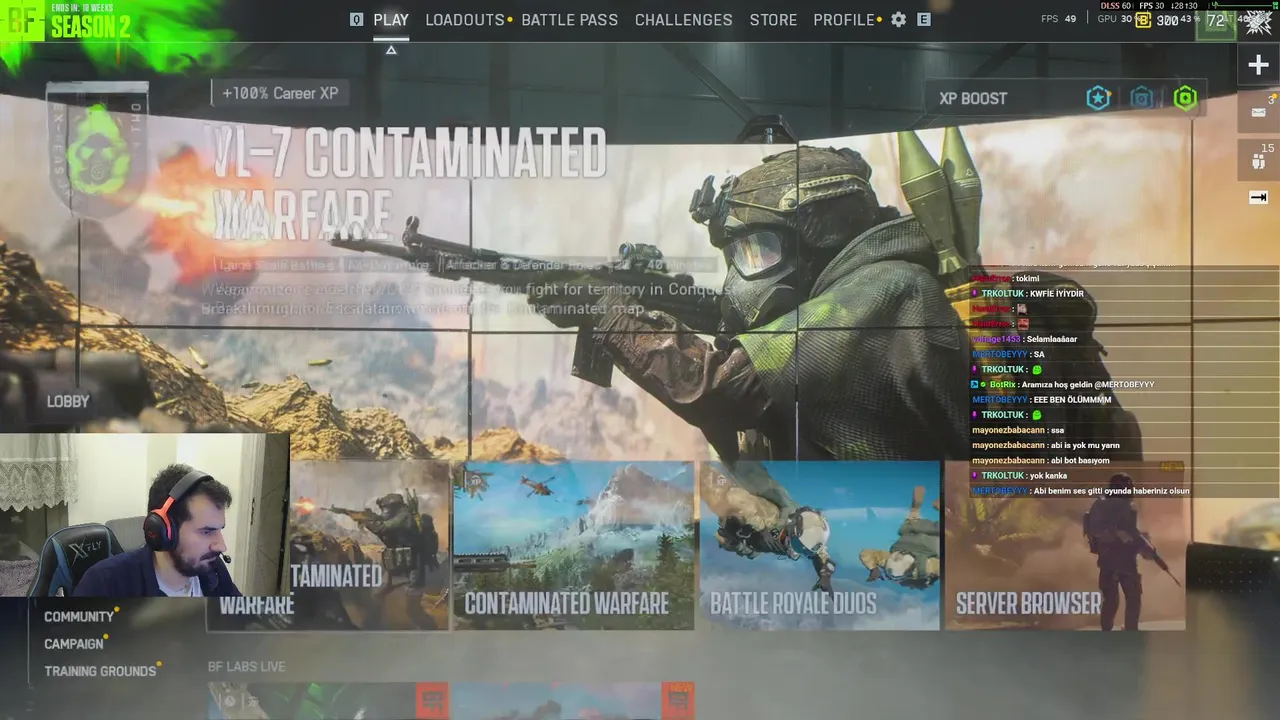Click the BF Season 2 logo

point(67,20)
